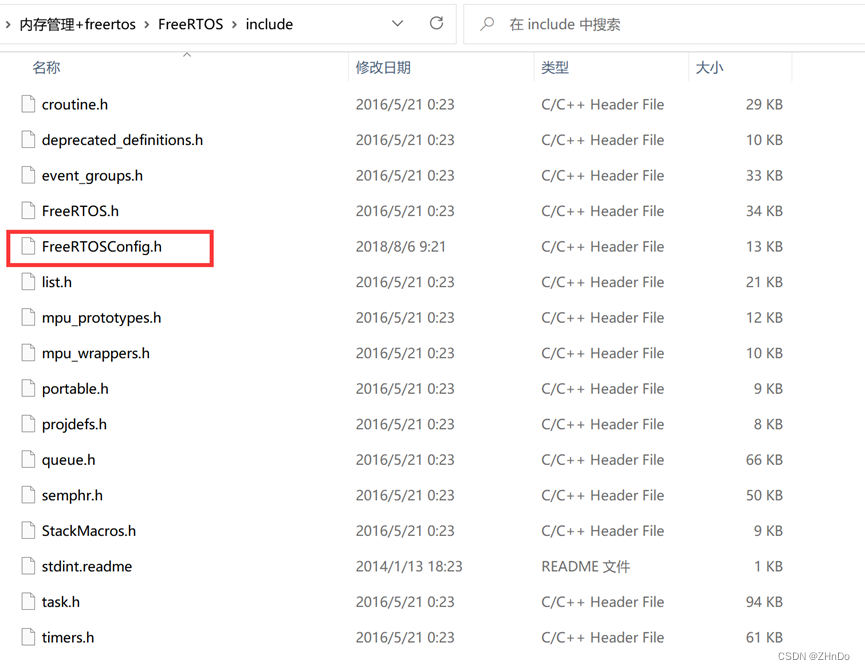The width and height of the screenshot is (865, 670).
Task: Select the portable.h file name
Action: [x=75, y=389]
